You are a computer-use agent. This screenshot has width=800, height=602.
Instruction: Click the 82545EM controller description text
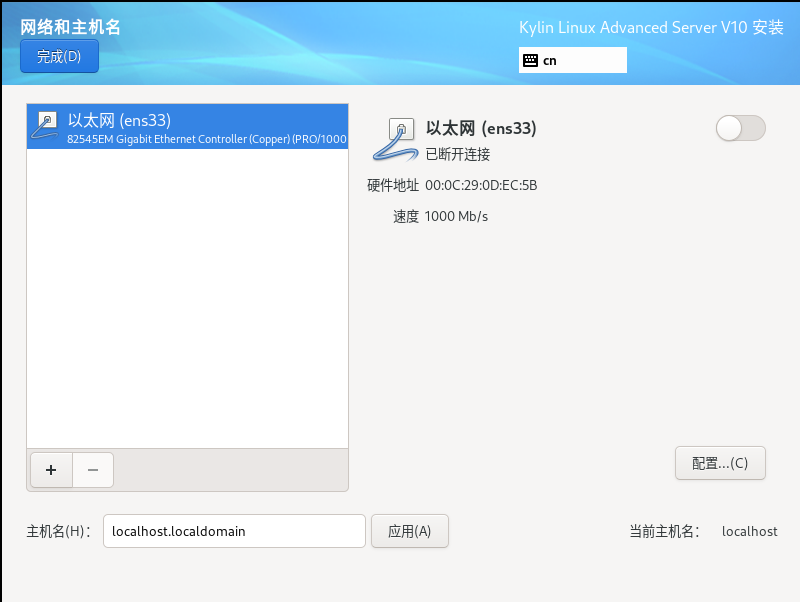(x=200, y=139)
